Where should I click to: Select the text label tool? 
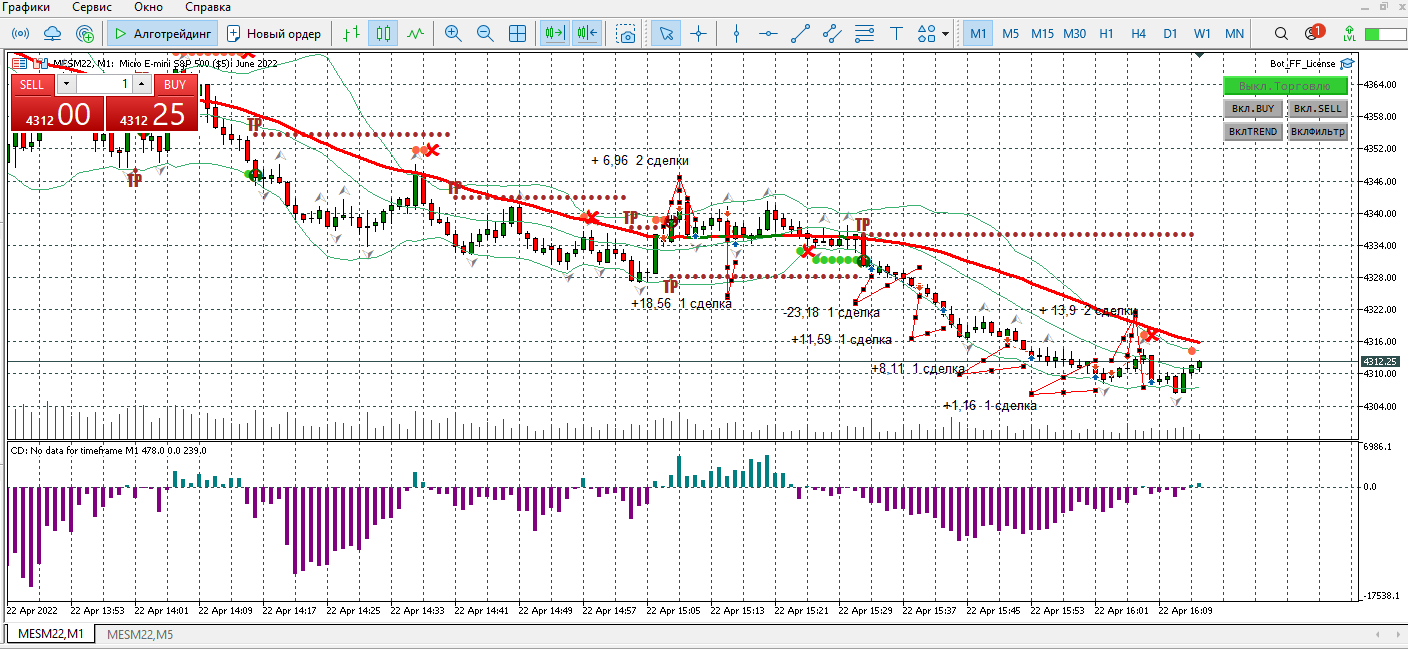tap(896, 33)
